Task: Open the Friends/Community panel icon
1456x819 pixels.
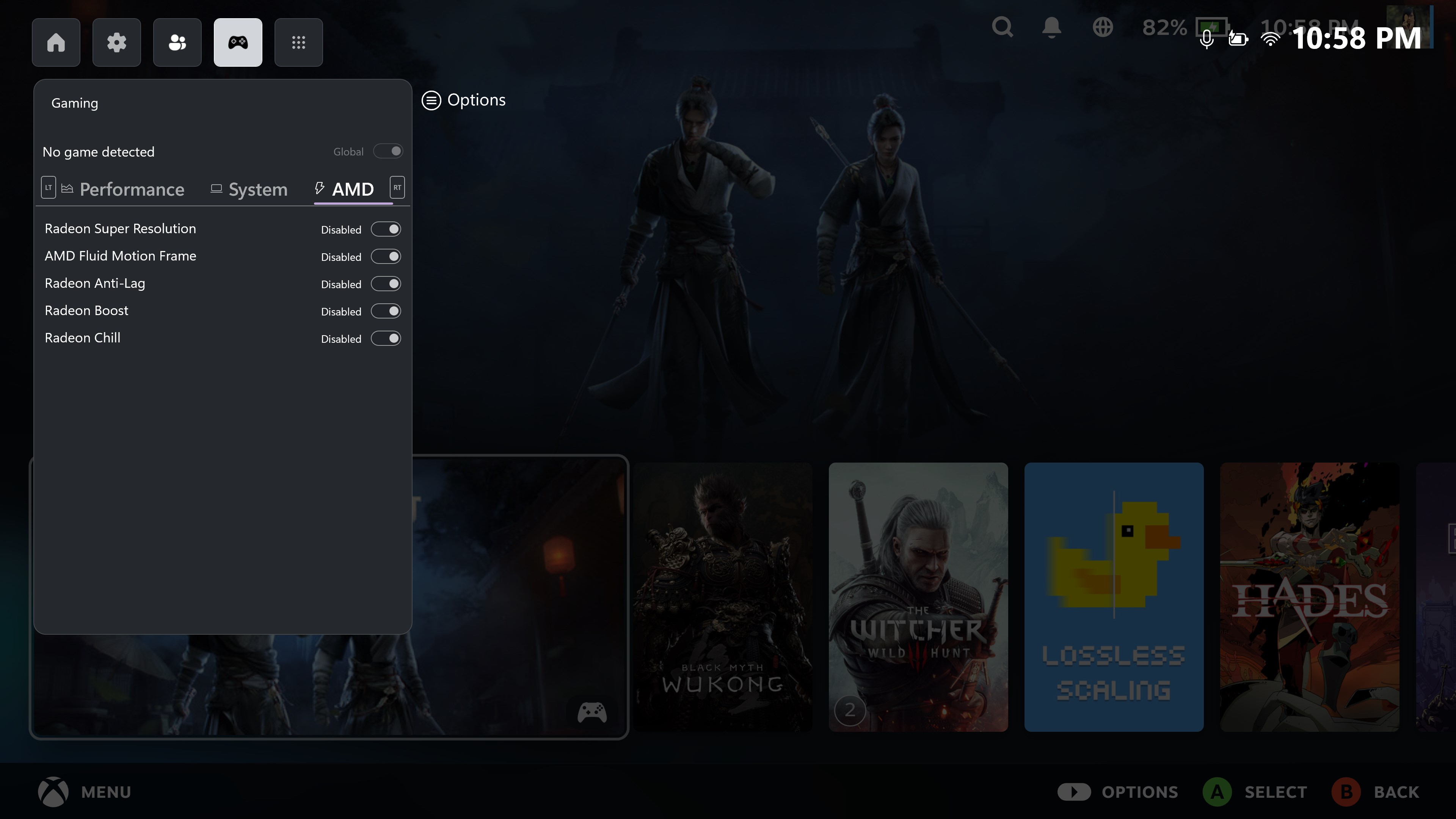Action: (x=177, y=42)
